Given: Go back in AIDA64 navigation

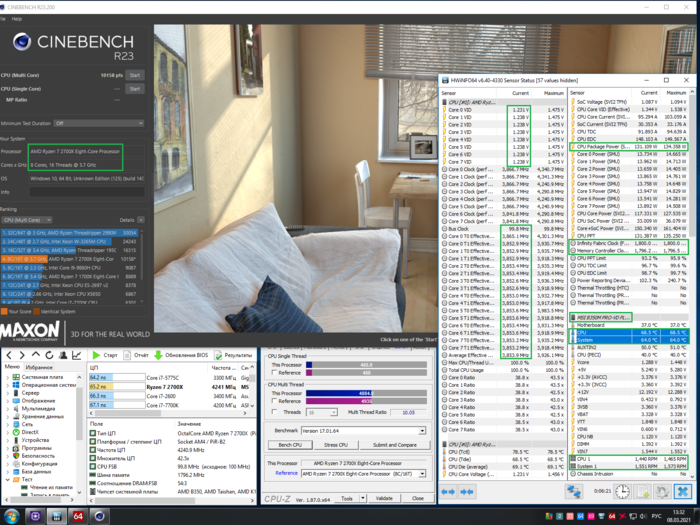Looking at the screenshot, I should [9, 355].
